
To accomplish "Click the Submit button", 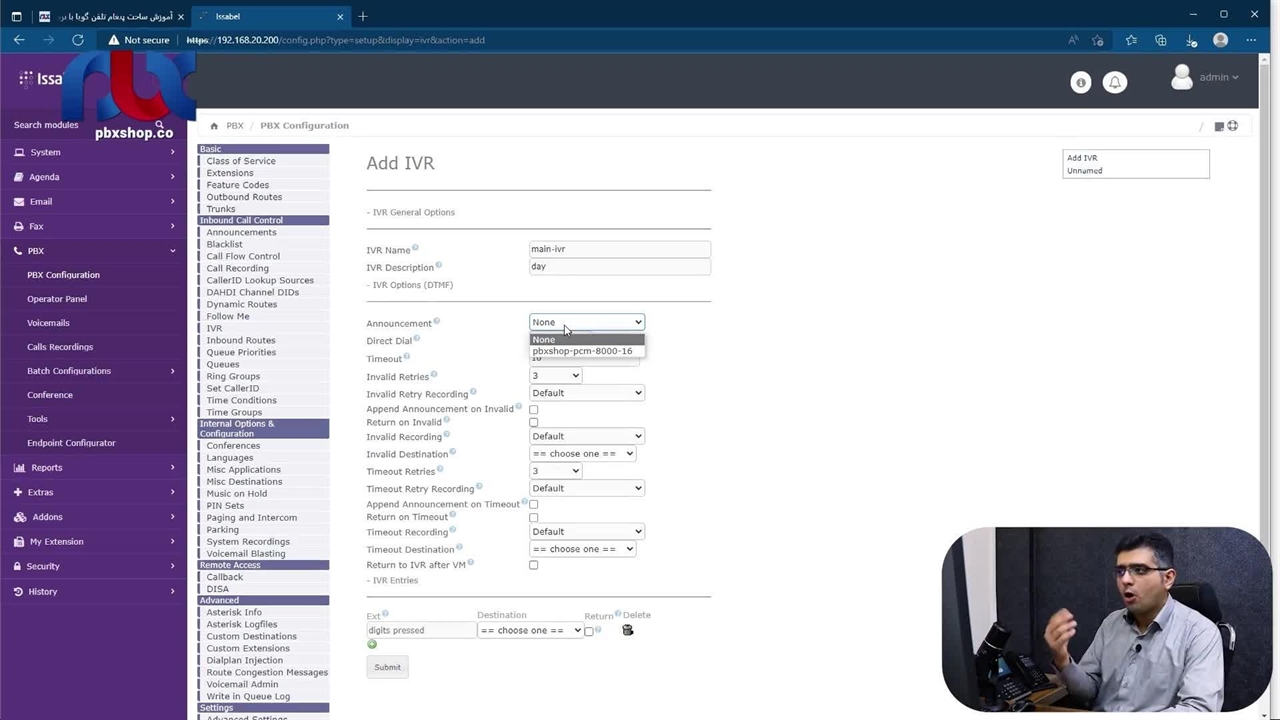I will pos(387,667).
